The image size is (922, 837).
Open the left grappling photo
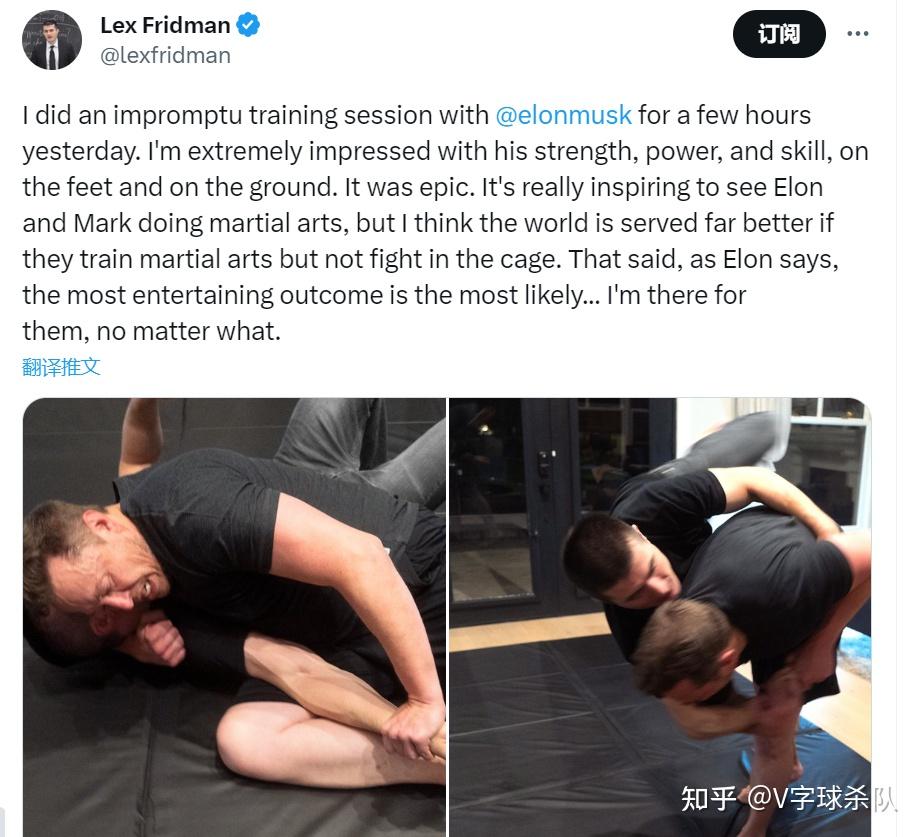click(234, 617)
